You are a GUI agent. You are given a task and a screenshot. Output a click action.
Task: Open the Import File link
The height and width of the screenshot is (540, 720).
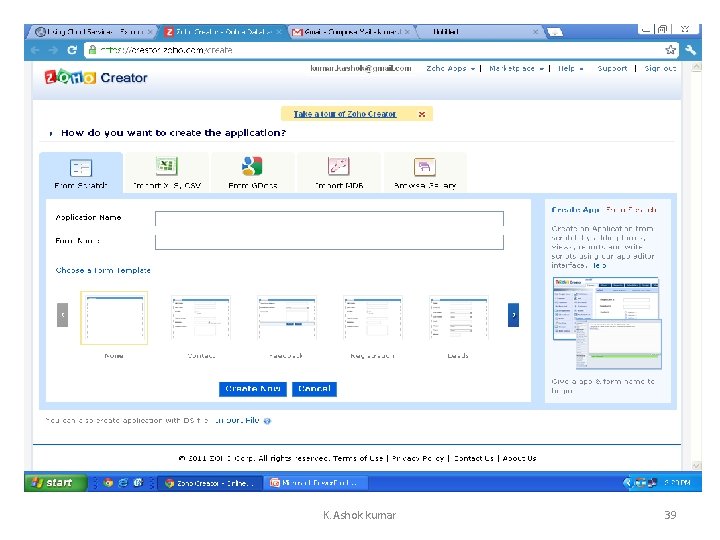pyautogui.click(x=237, y=420)
